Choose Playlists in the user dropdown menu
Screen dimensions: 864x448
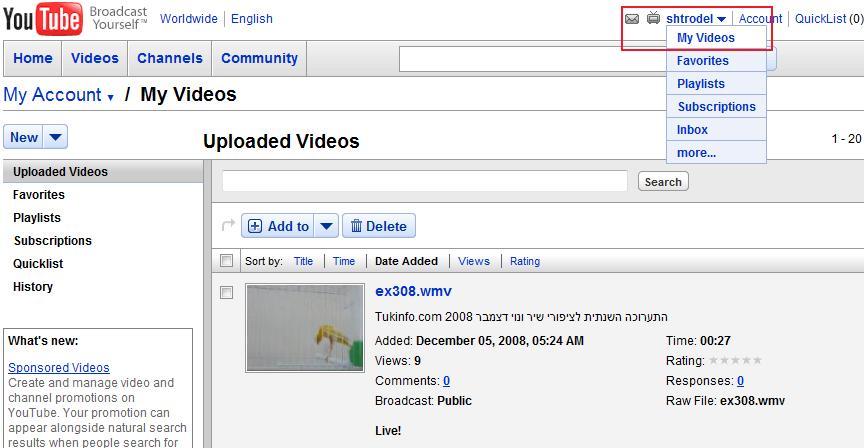701,84
